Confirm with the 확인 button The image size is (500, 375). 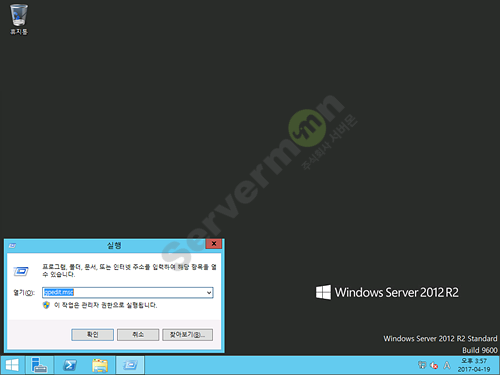(x=92, y=335)
